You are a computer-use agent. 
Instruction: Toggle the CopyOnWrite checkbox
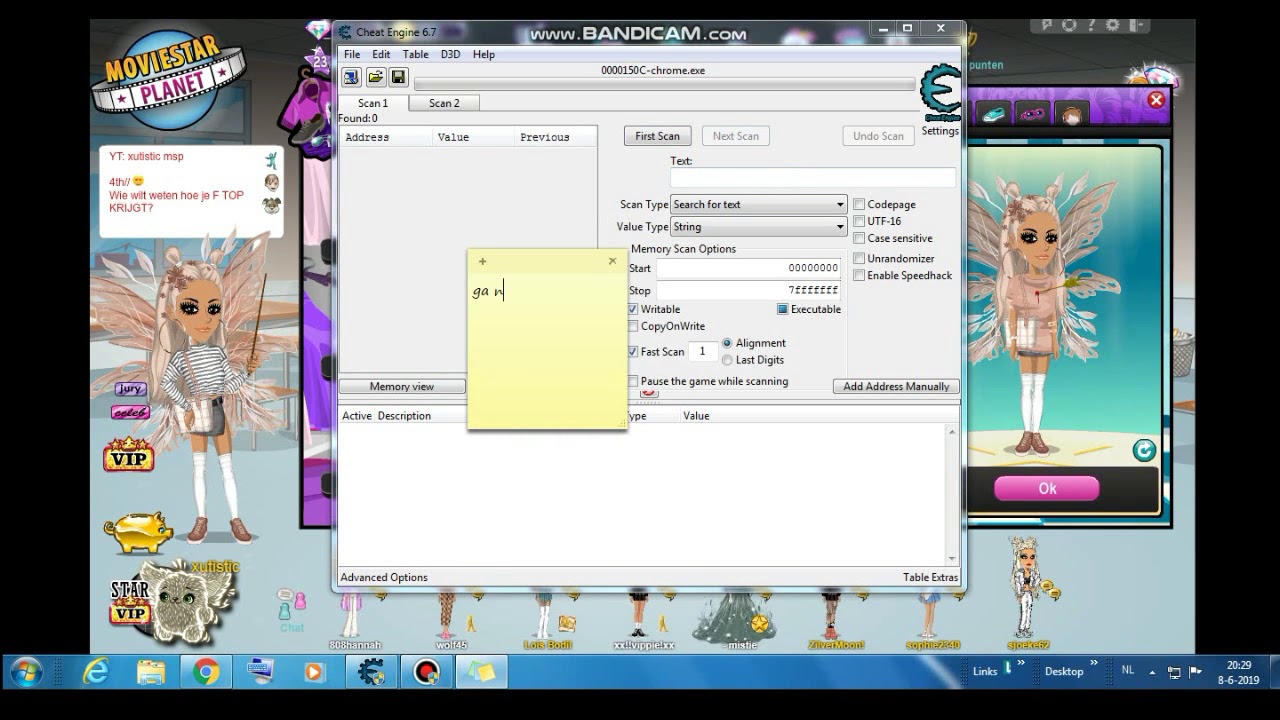point(633,326)
